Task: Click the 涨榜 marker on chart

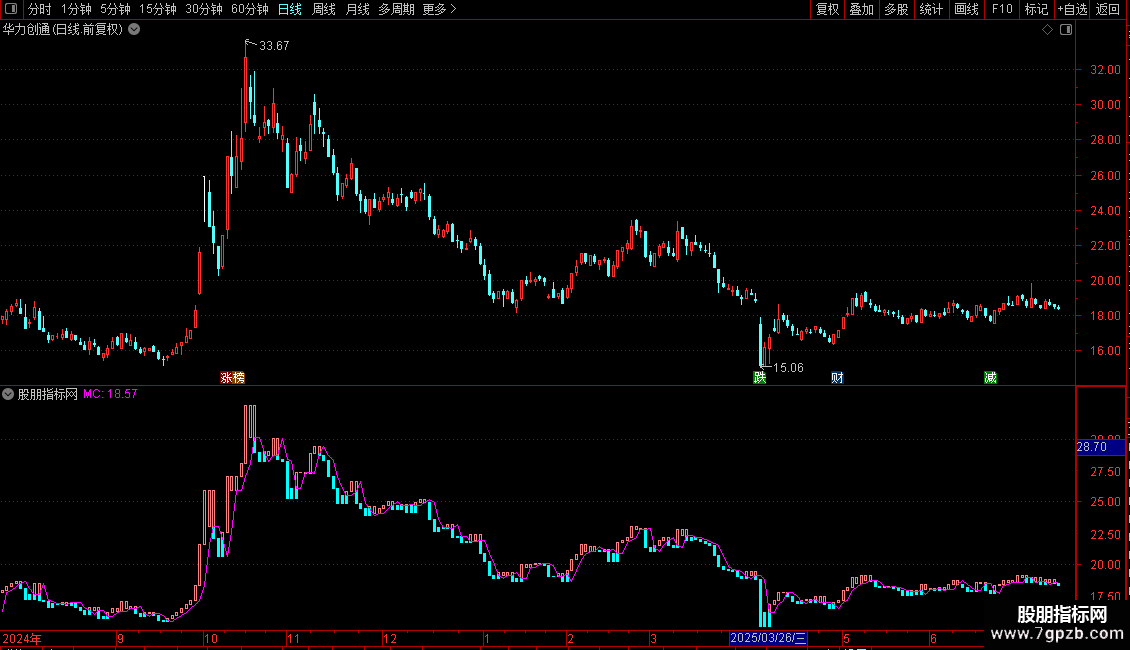Action: point(232,378)
